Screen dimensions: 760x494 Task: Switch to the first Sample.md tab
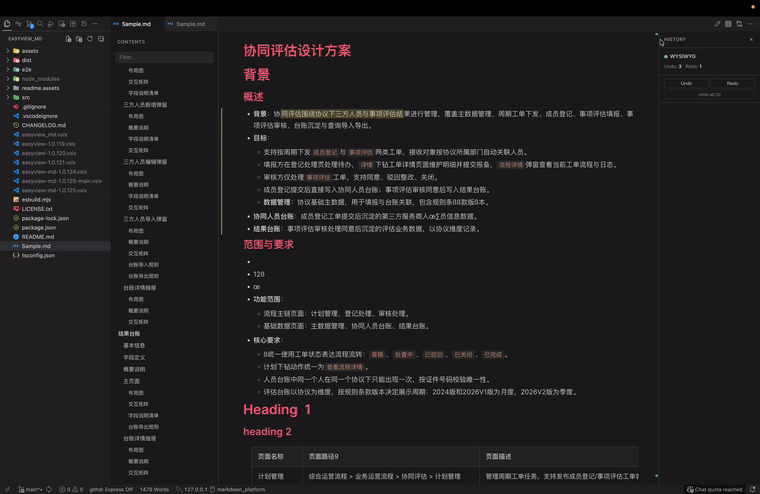(x=136, y=24)
